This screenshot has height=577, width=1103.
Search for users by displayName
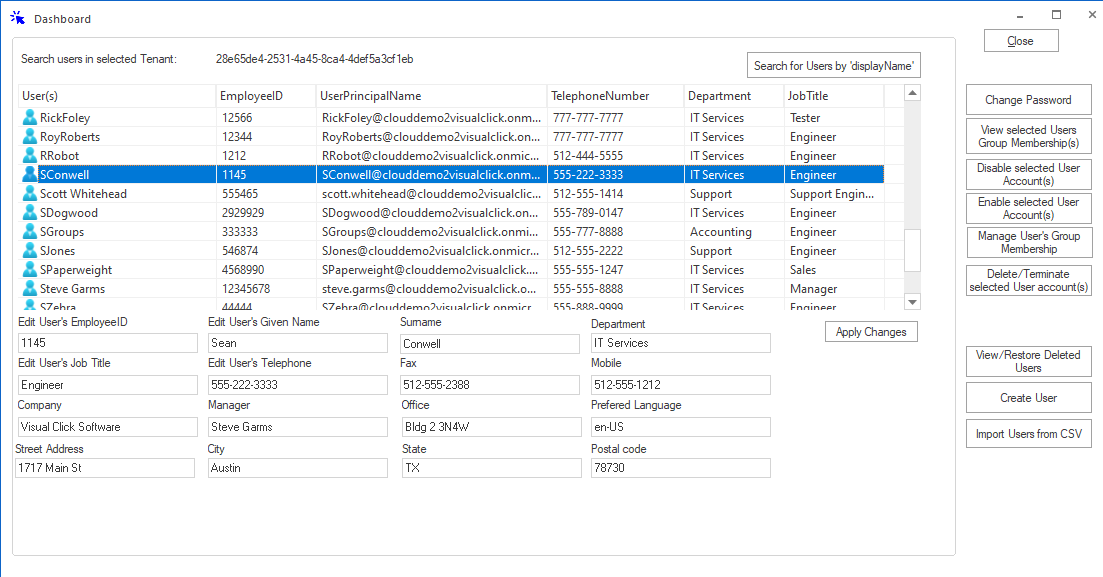833,64
